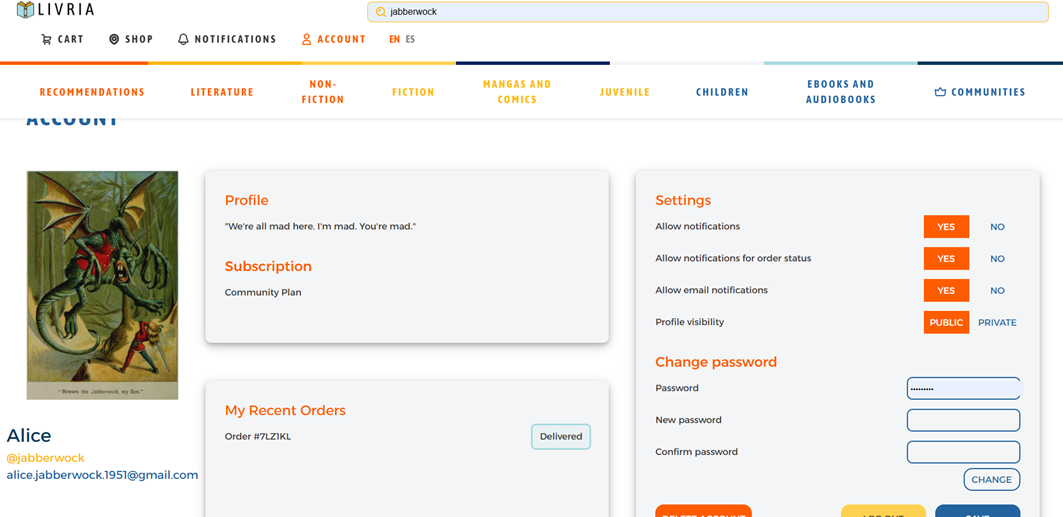Set Allow email notifications to No
The height and width of the screenshot is (517, 1063).
997,291
